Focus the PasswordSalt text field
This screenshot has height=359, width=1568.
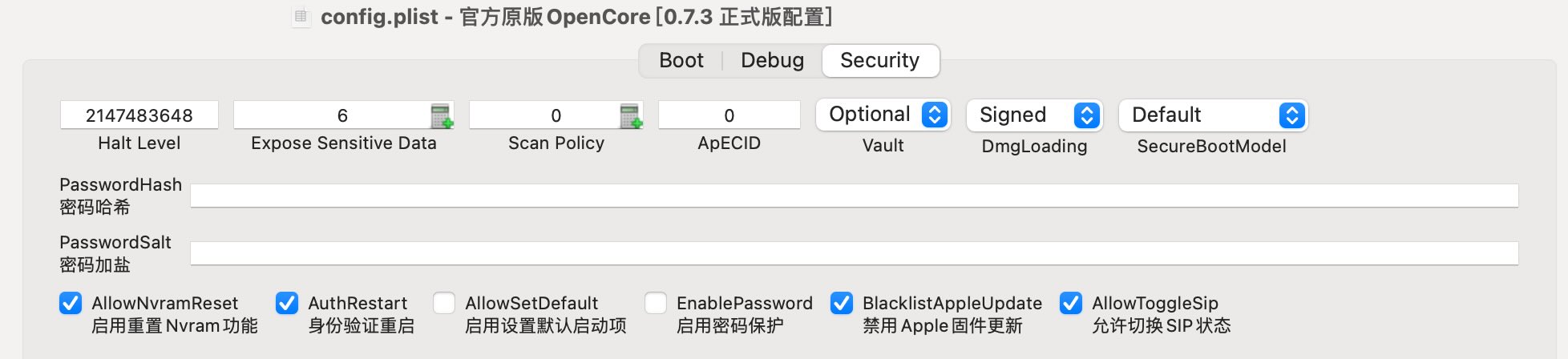855,253
